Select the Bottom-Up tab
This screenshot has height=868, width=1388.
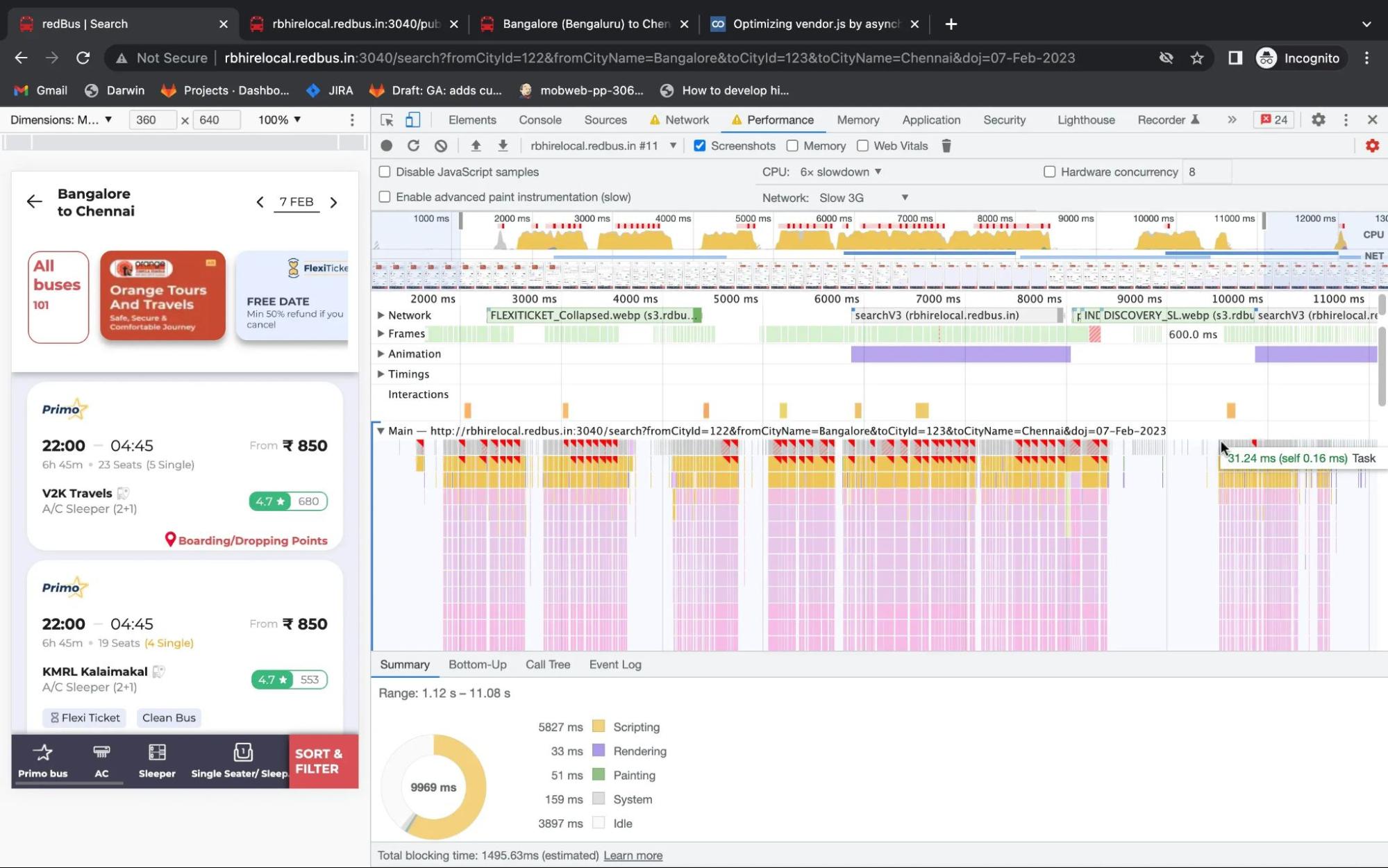(x=478, y=663)
